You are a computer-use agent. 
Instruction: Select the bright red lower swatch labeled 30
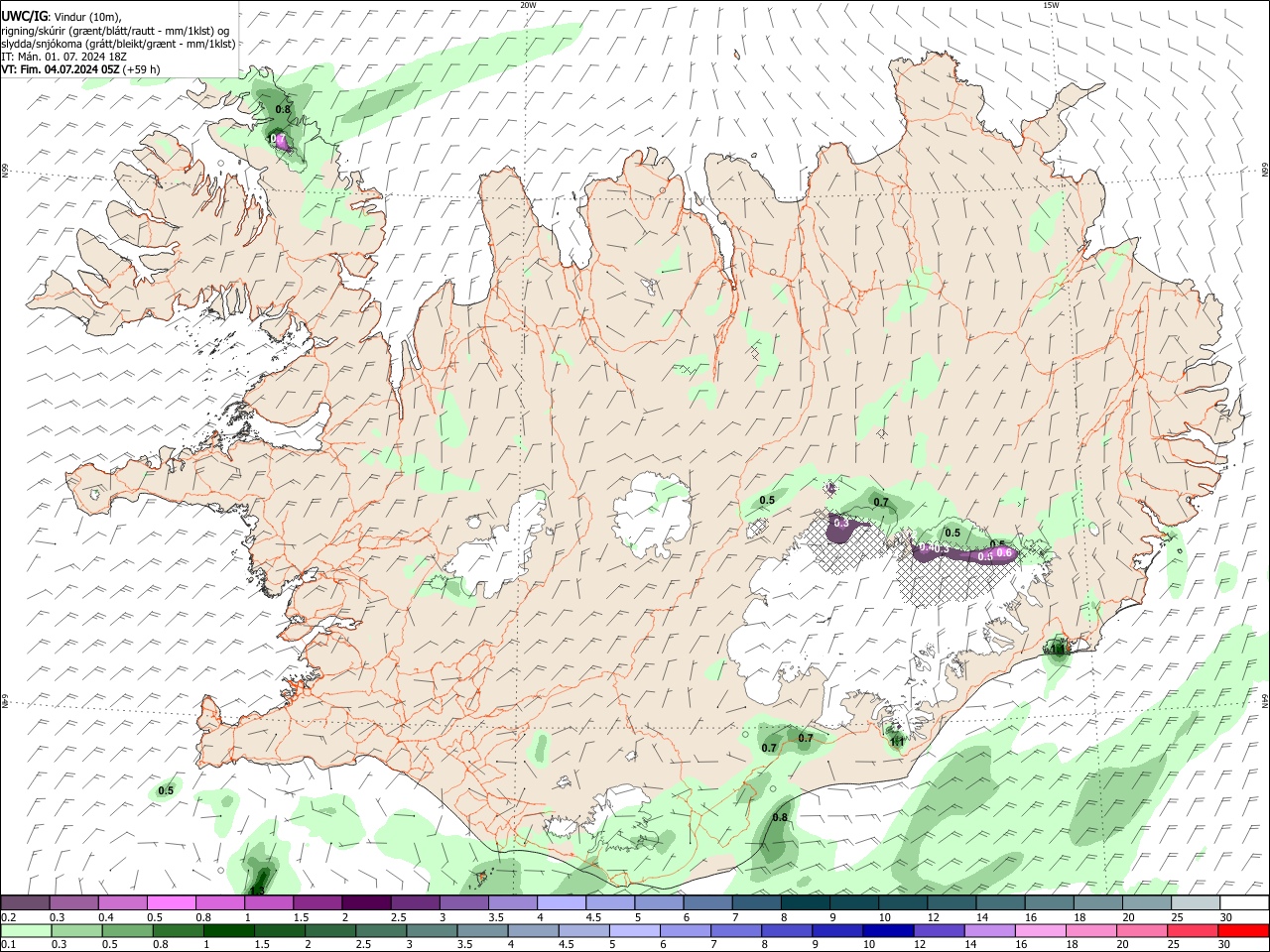[1243, 930]
